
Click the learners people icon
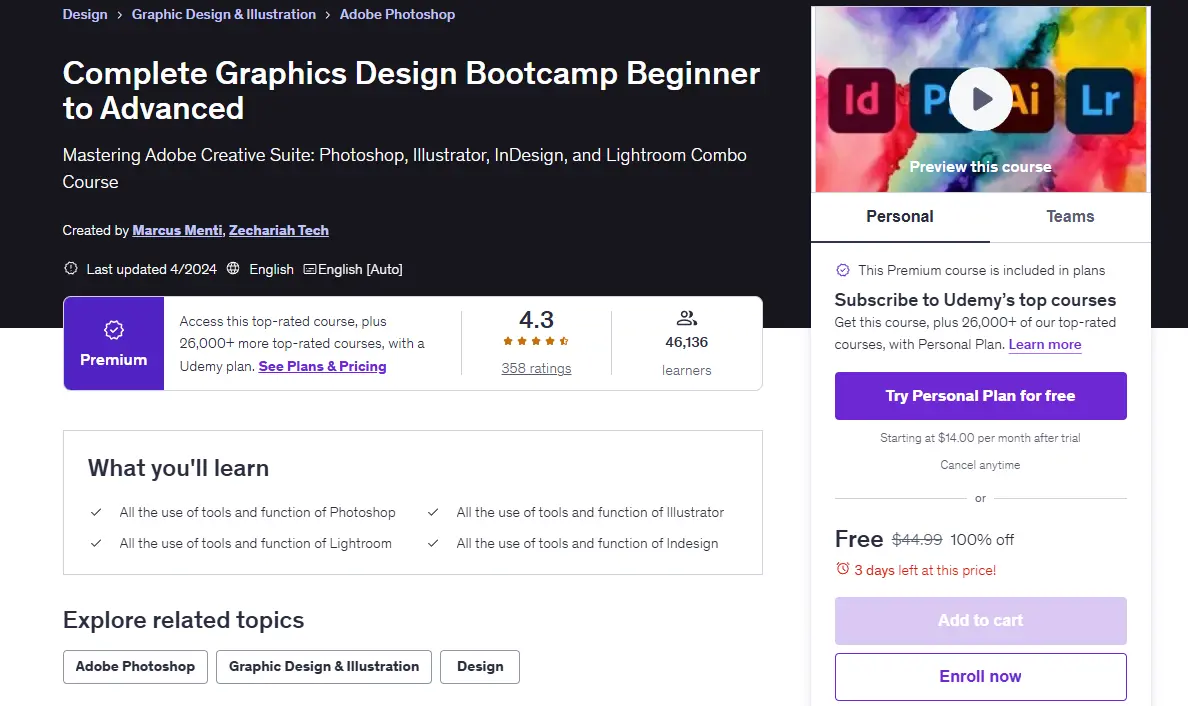(x=686, y=318)
